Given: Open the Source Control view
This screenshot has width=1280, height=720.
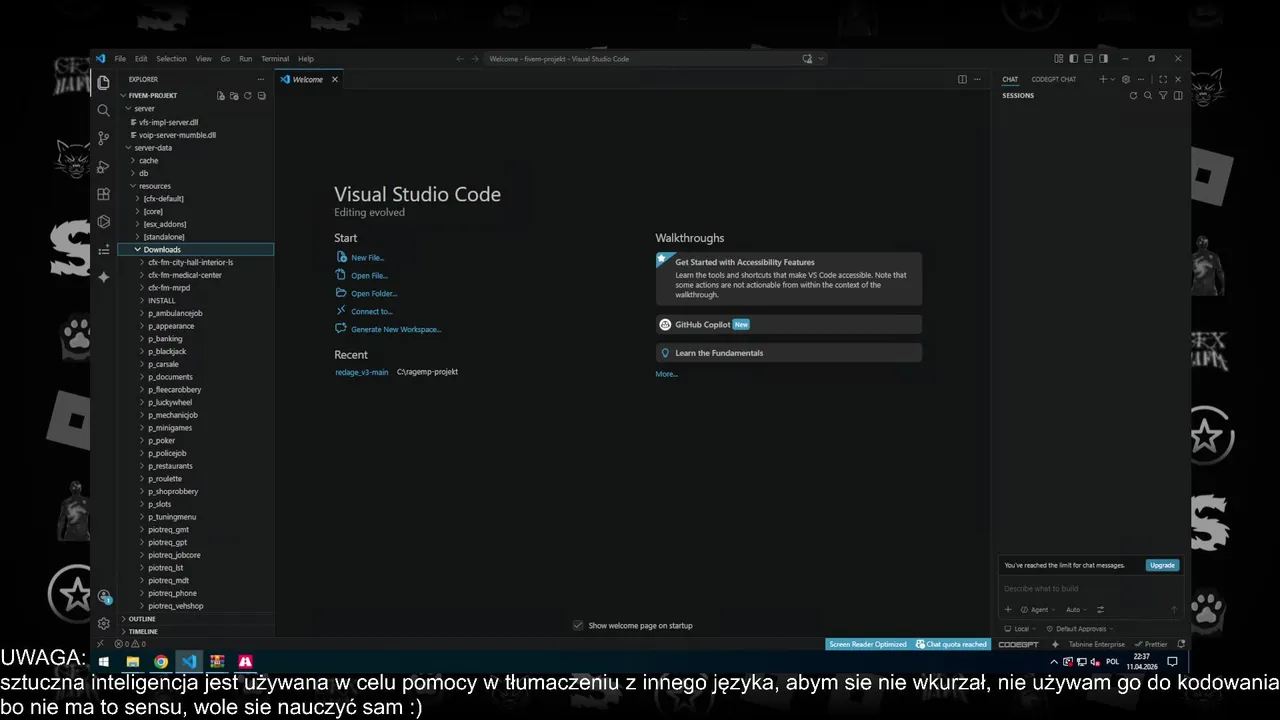Looking at the screenshot, I should tap(103, 138).
